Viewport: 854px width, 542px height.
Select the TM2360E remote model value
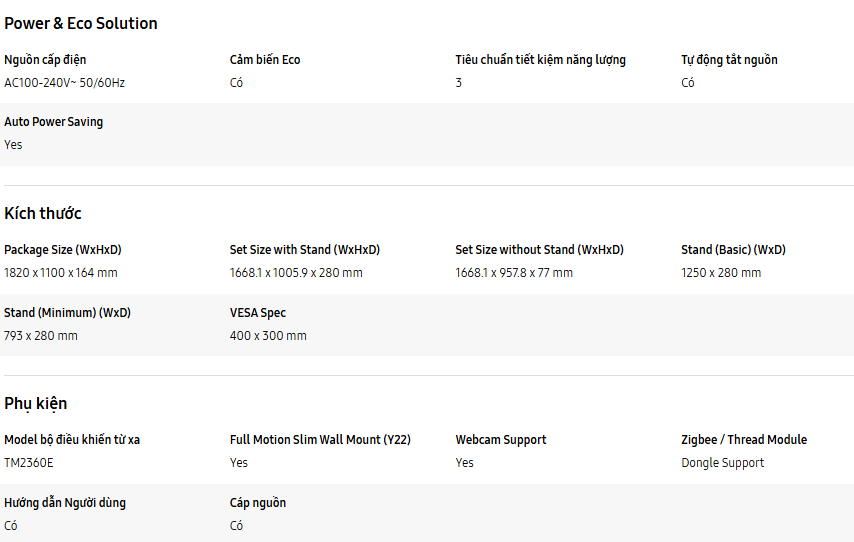(x=29, y=463)
